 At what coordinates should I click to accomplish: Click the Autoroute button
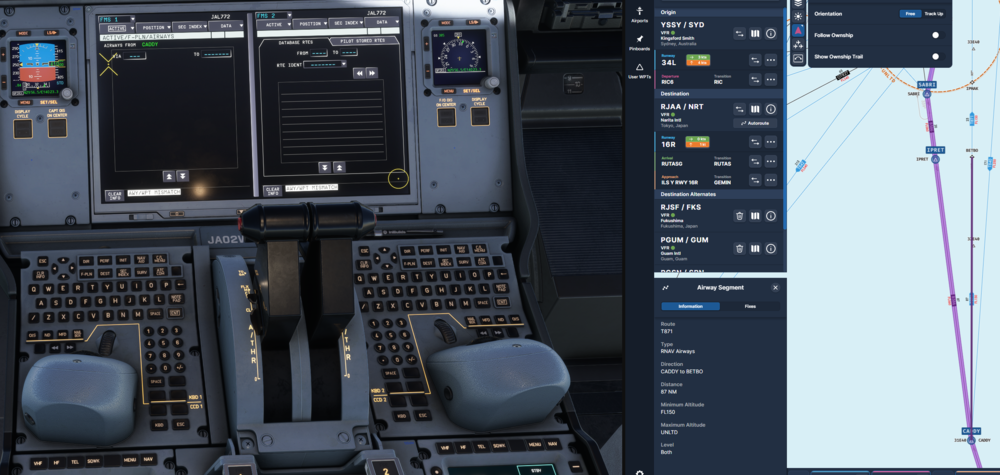pyautogui.click(x=755, y=123)
